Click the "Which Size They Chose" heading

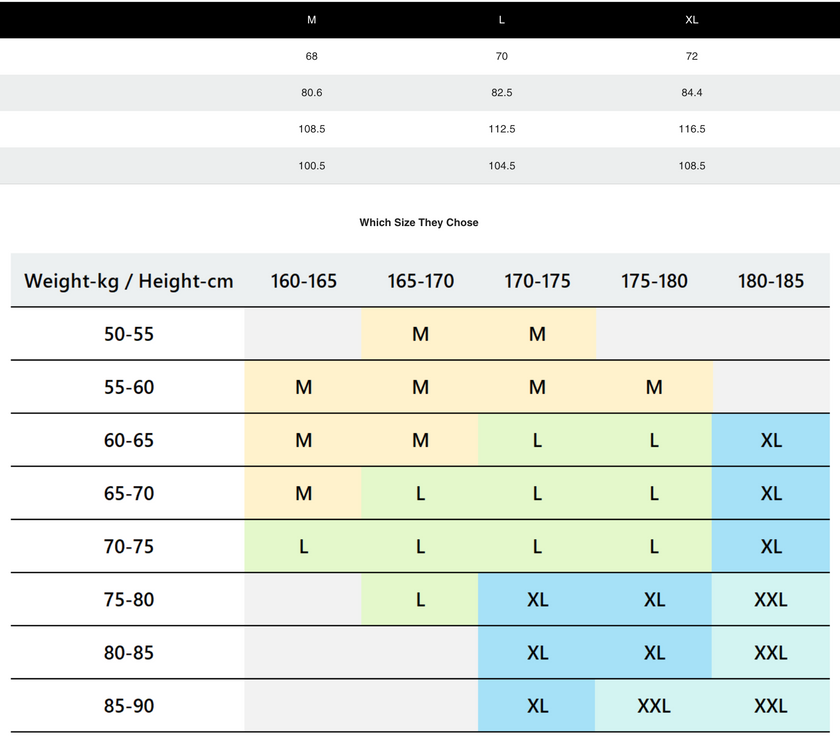[419, 223]
